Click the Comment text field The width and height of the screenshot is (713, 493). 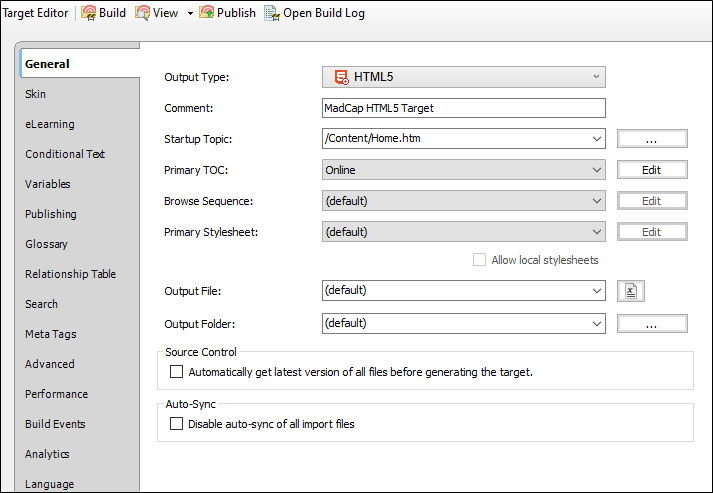tap(464, 108)
